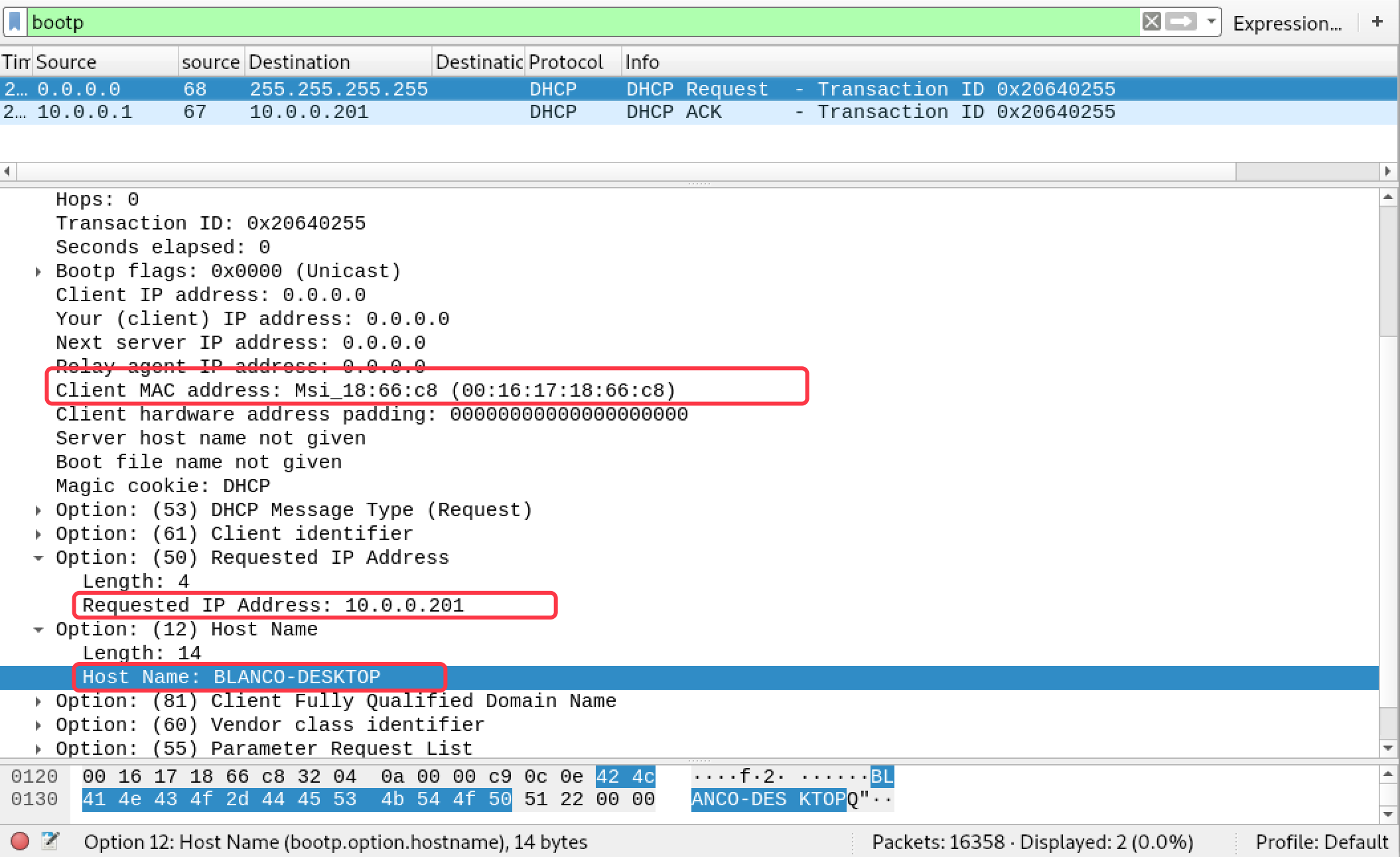Open capture file comment notepad icon
The width and height of the screenshot is (1400, 857).
tap(50, 841)
